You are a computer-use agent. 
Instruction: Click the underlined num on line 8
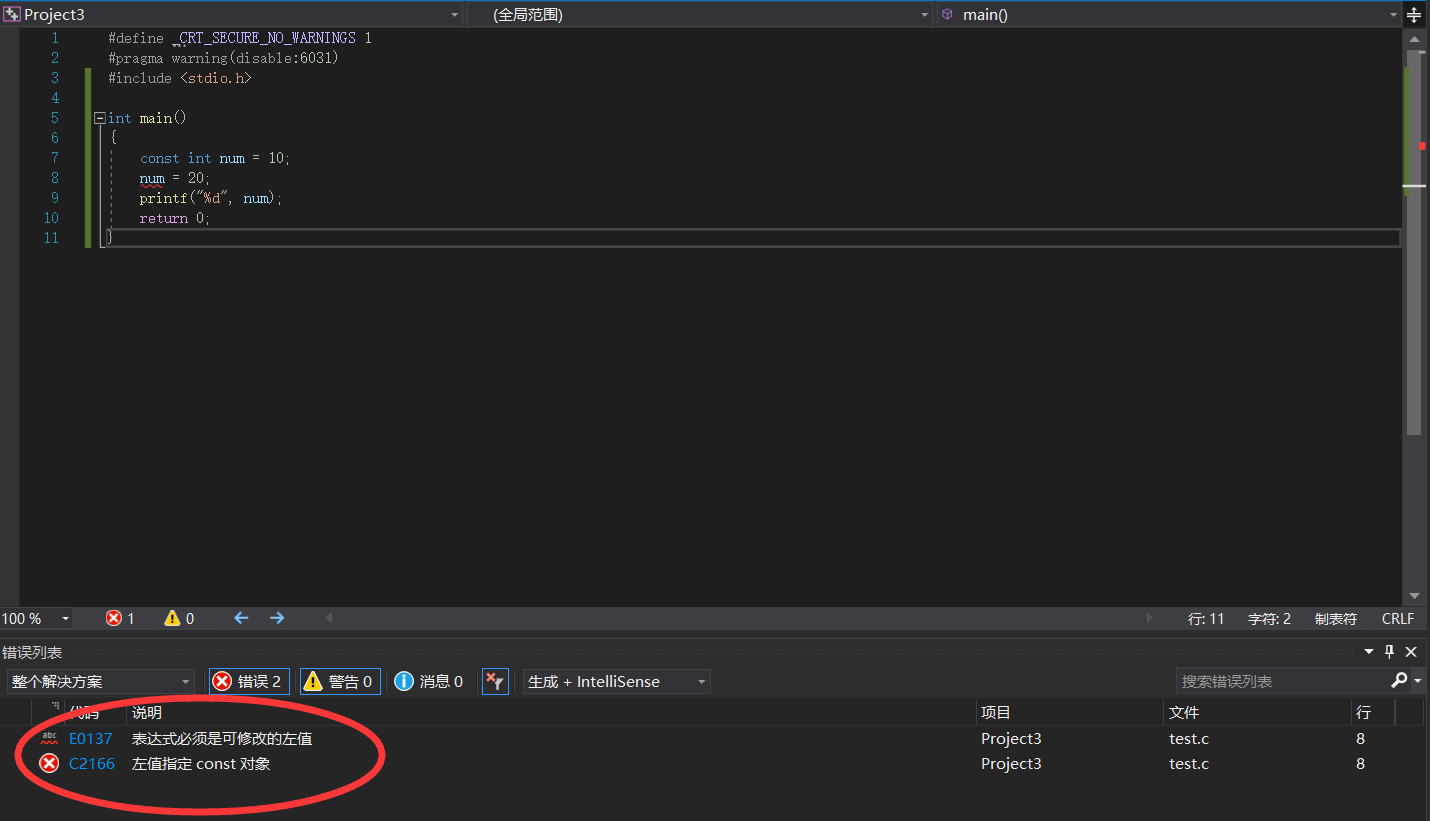(x=152, y=178)
